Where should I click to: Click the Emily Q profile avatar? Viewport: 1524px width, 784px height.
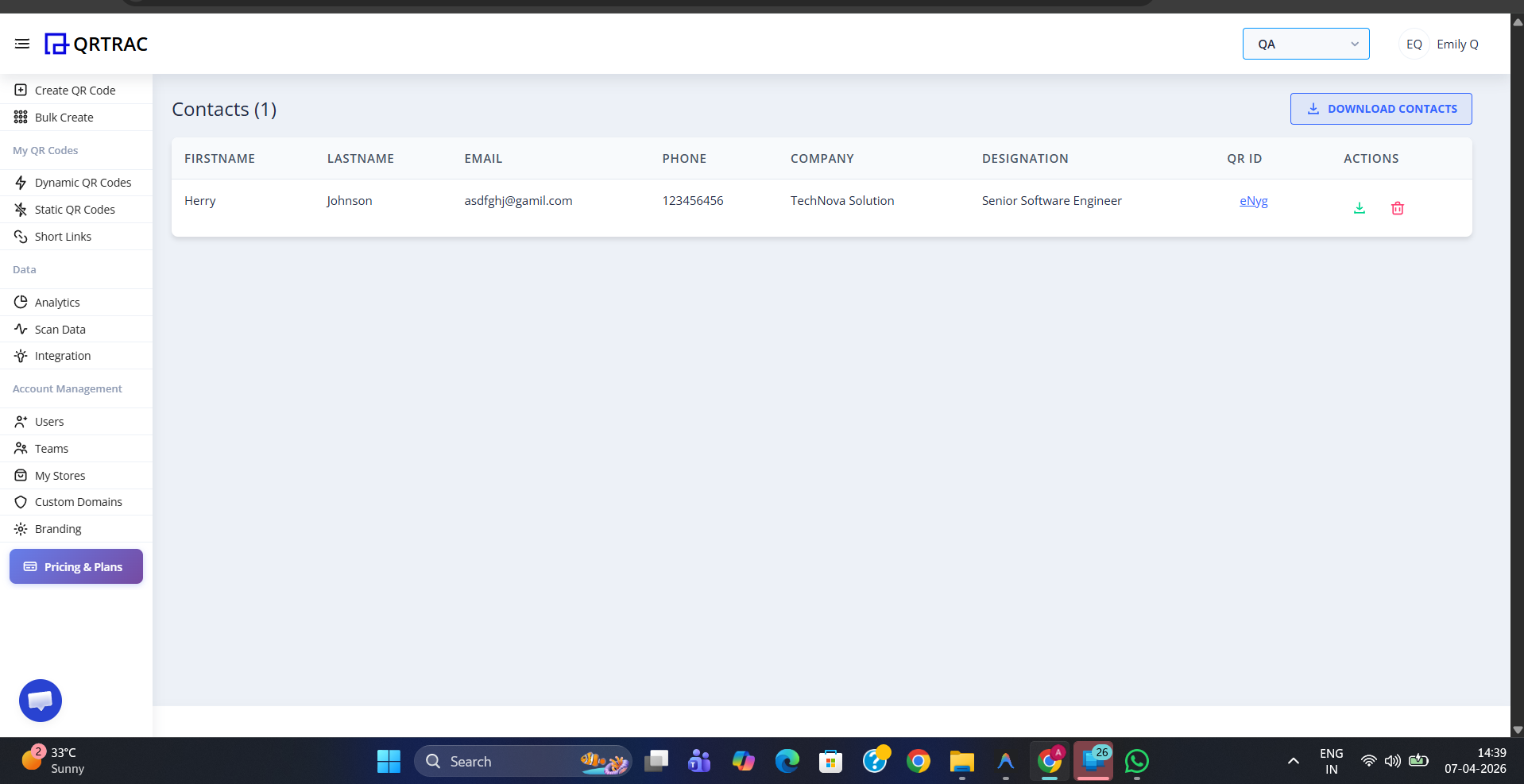tap(1414, 44)
